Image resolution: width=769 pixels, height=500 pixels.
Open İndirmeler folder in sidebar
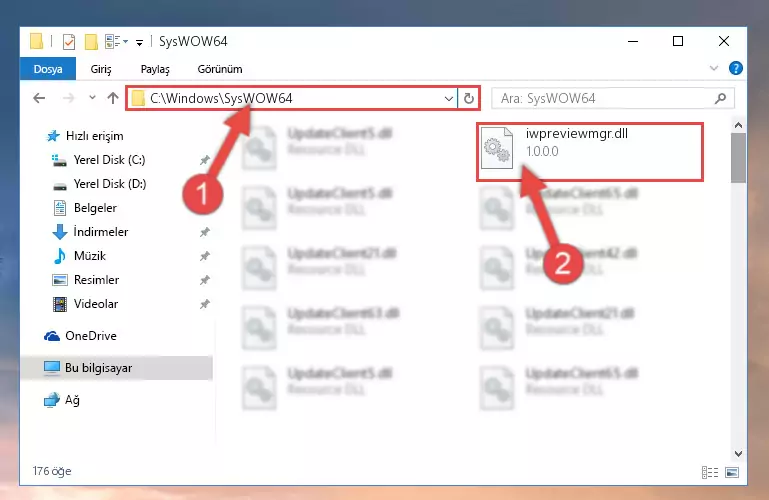click(x=90, y=231)
